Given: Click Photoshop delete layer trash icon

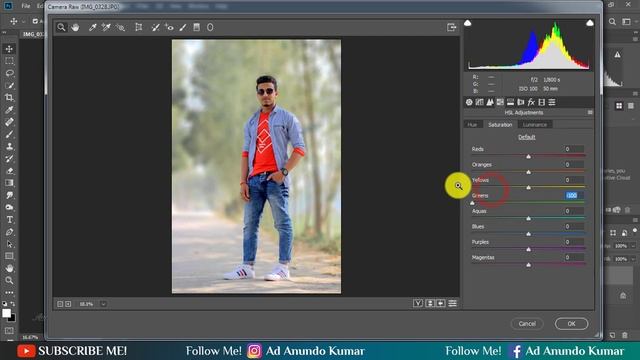Looking at the screenshot, I should click(625, 335).
